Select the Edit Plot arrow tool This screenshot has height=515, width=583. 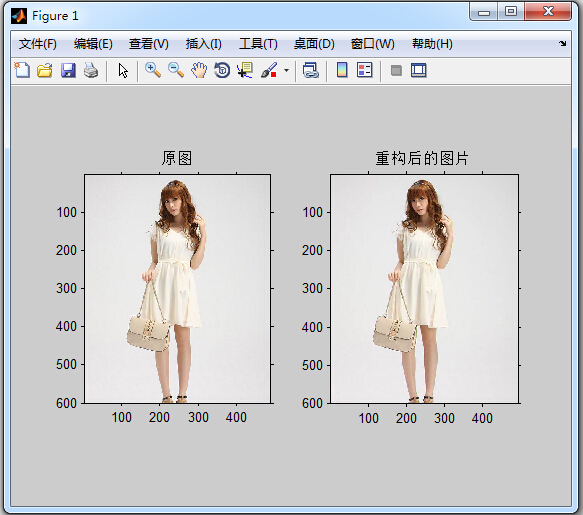pyautogui.click(x=123, y=70)
